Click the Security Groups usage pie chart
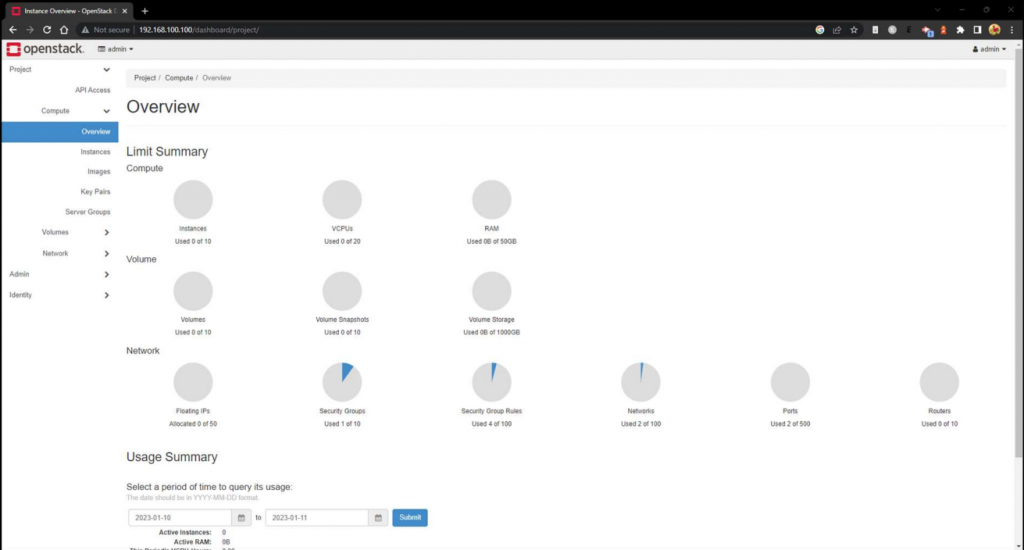This screenshot has width=1024, height=550. click(x=342, y=382)
